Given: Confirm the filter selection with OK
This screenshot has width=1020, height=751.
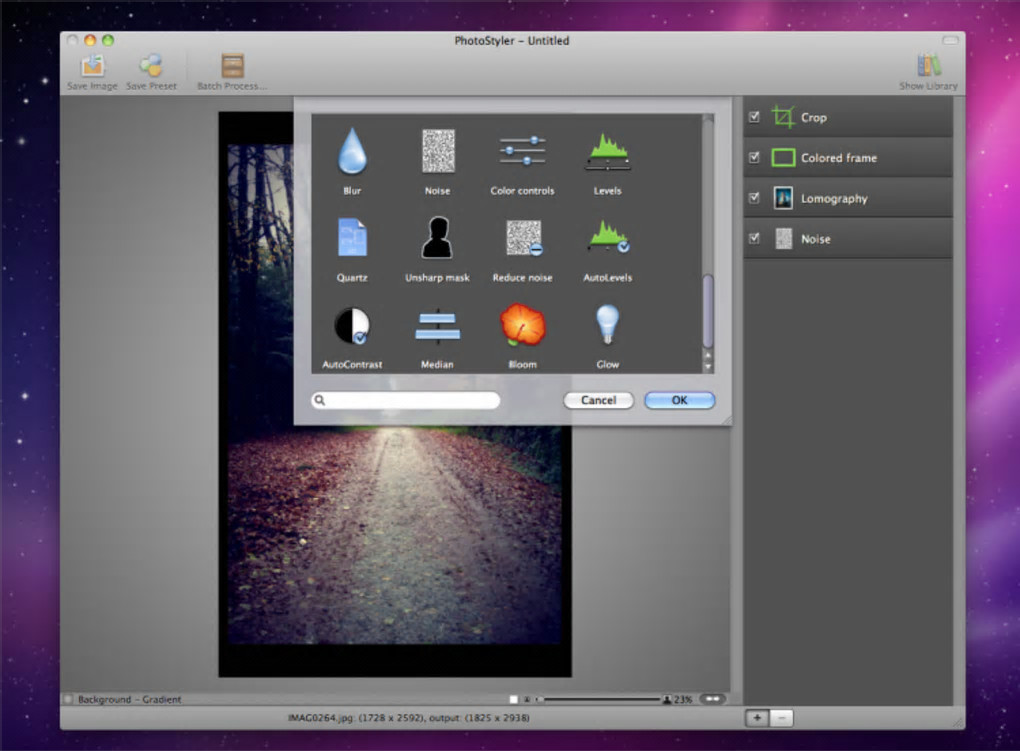Looking at the screenshot, I should pos(679,400).
